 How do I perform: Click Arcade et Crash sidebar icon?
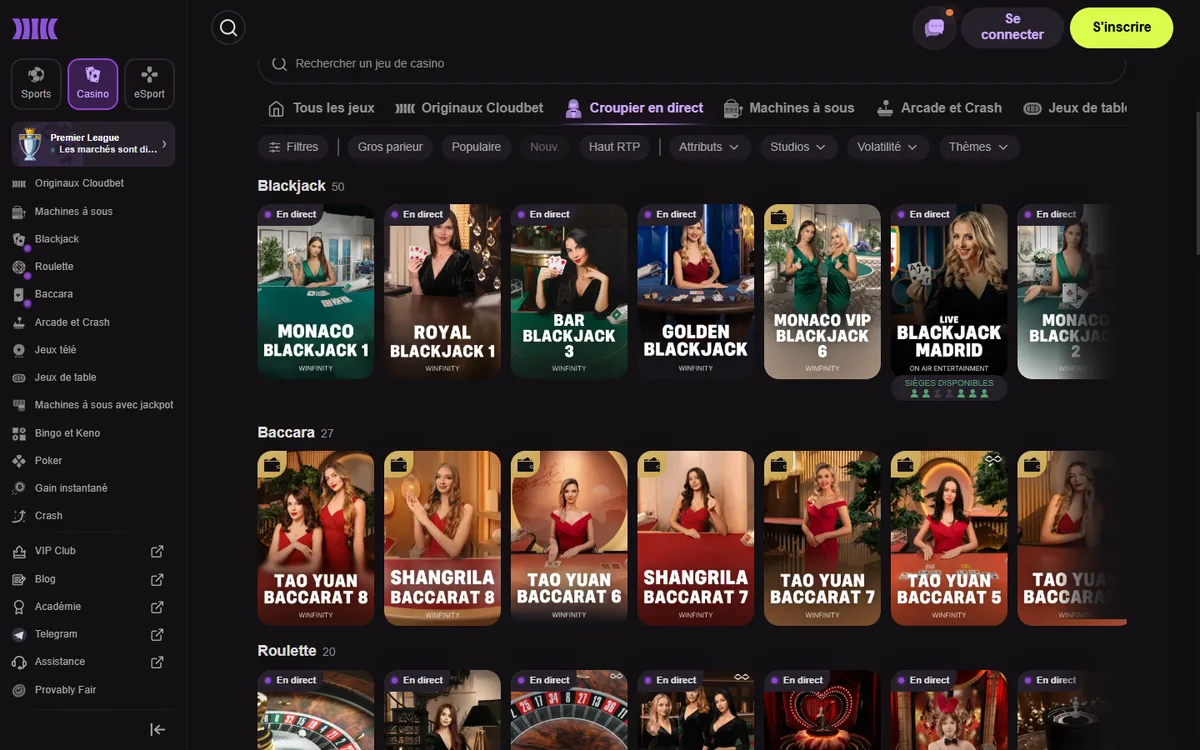pyautogui.click(x=18, y=323)
